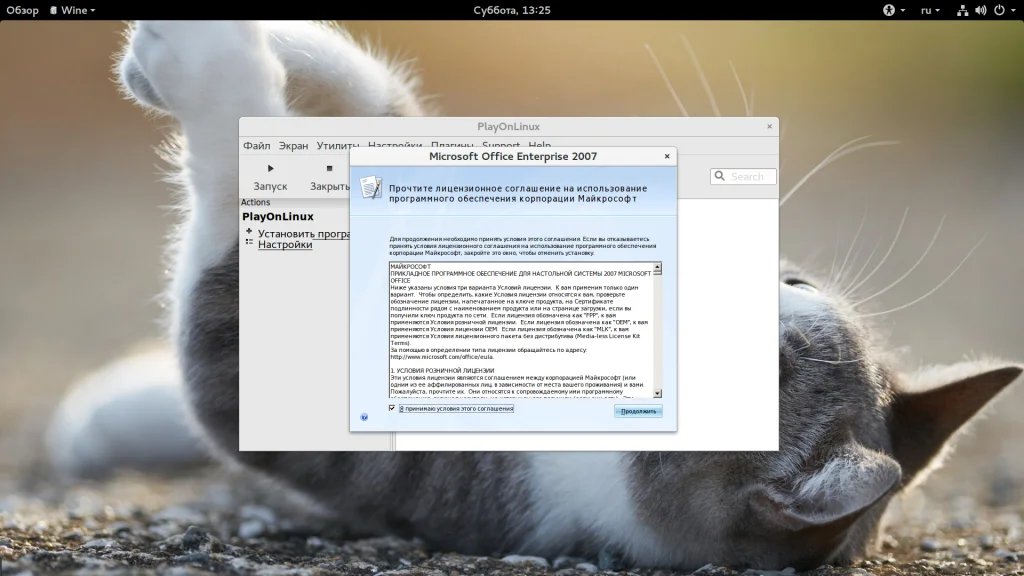
Task: Click Обзор in the top bar
Action: point(22,10)
